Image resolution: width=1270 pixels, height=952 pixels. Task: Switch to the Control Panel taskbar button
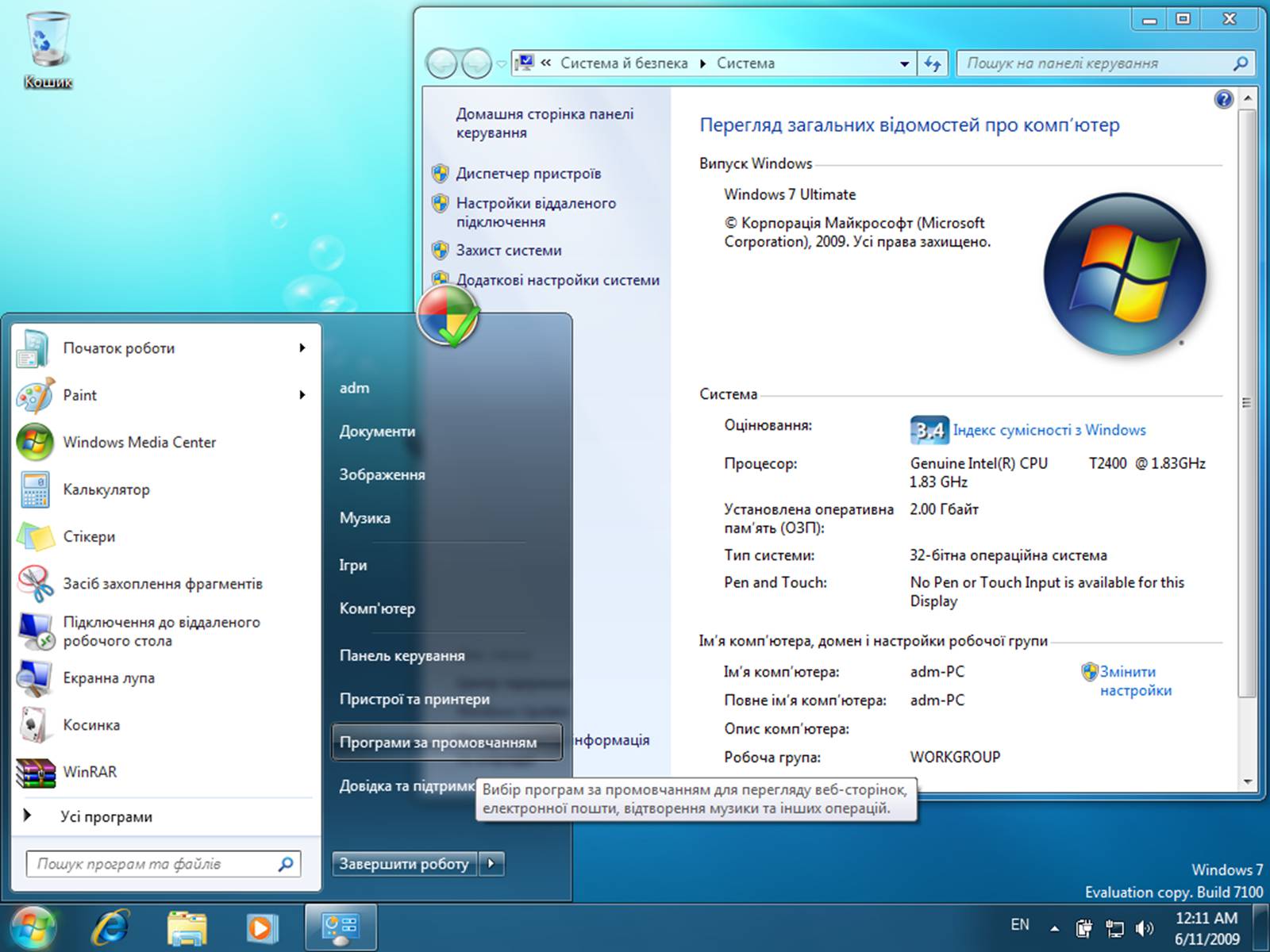coord(341,927)
